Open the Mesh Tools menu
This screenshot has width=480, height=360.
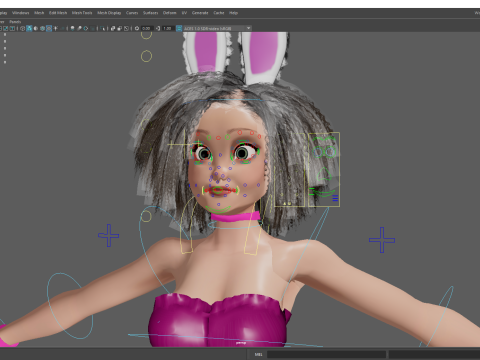(x=82, y=13)
